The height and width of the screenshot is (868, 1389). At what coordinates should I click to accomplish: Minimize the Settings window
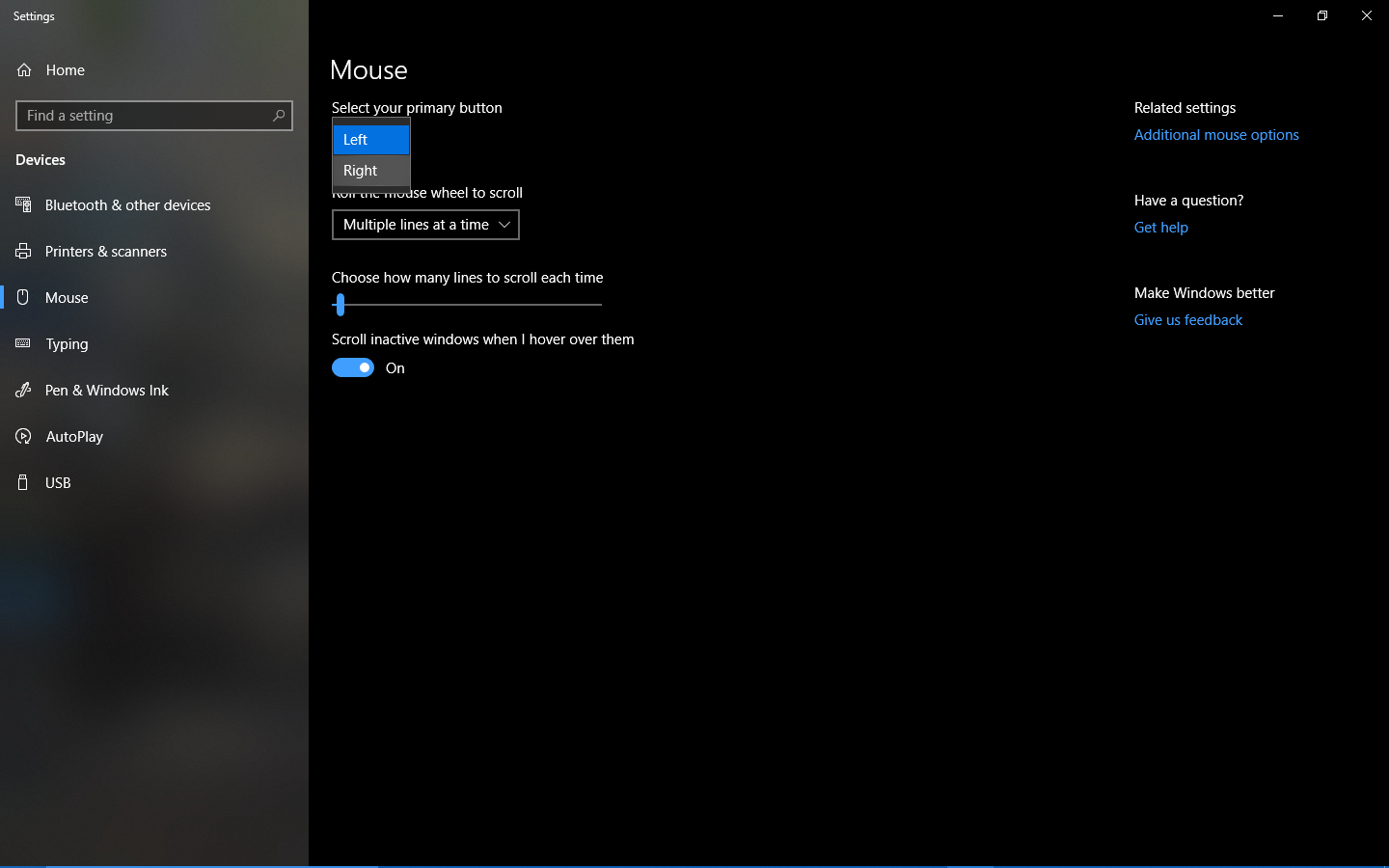1278,15
